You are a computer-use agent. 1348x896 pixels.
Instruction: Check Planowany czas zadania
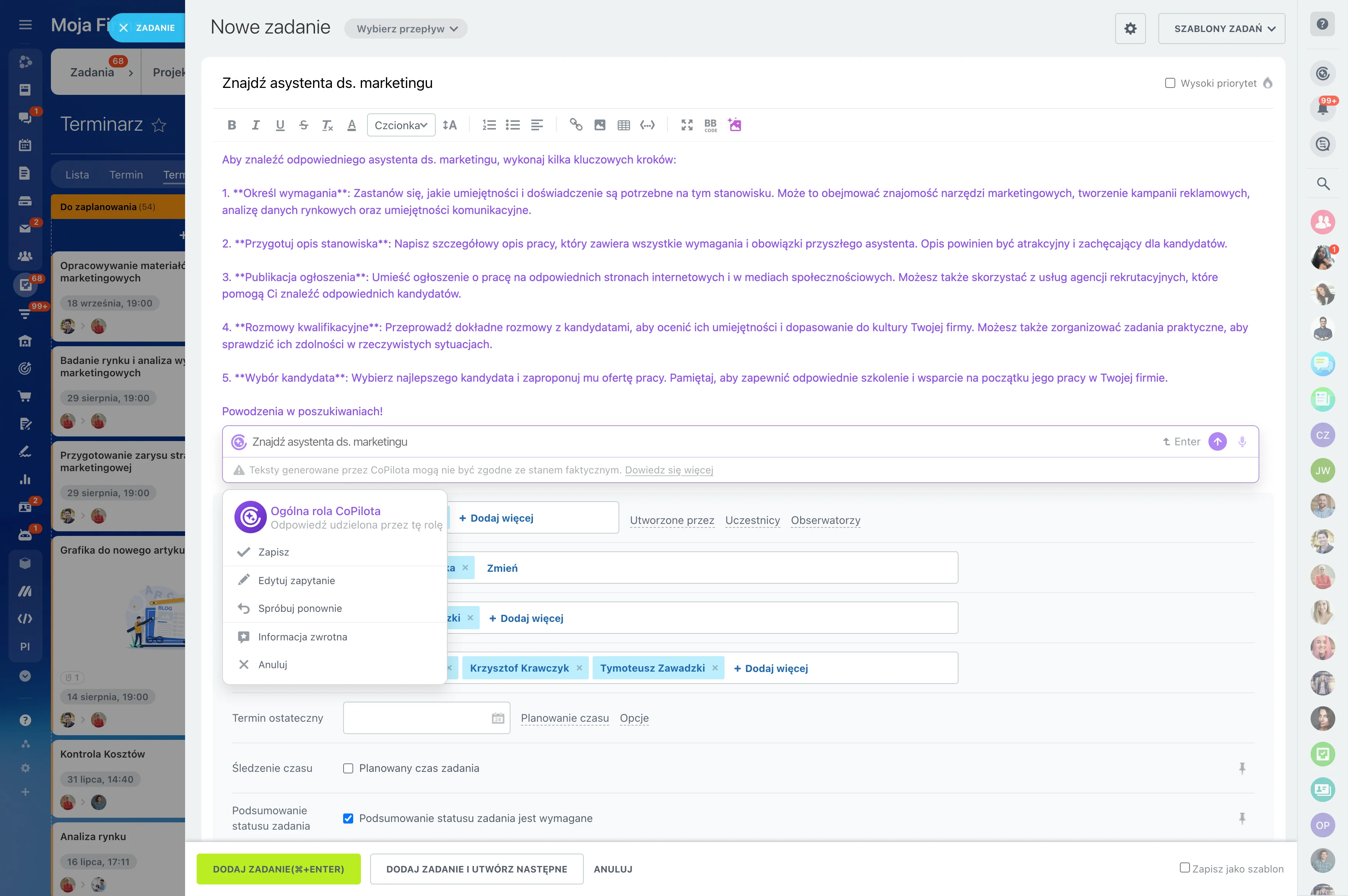349,768
